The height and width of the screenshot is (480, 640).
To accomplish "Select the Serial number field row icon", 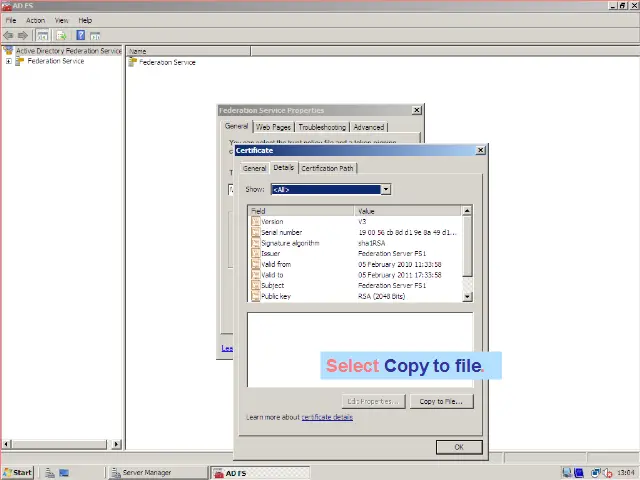I will [x=255, y=232].
